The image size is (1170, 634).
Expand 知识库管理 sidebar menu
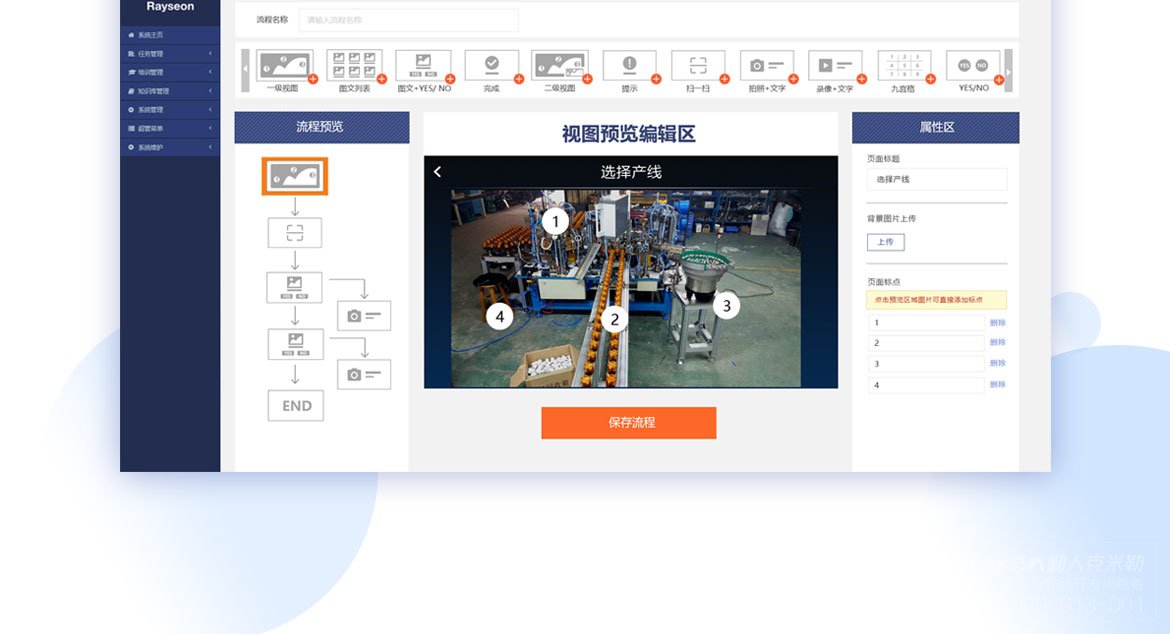pyautogui.click(x=170, y=91)
